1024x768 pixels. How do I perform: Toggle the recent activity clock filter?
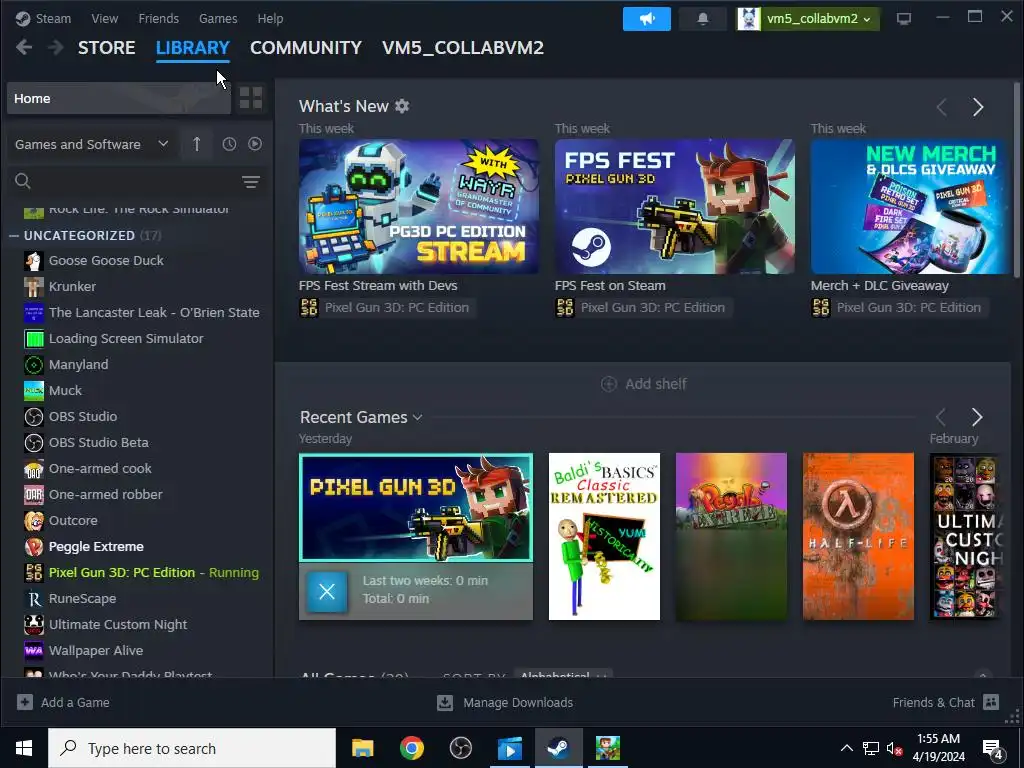[x=229, y=144]
